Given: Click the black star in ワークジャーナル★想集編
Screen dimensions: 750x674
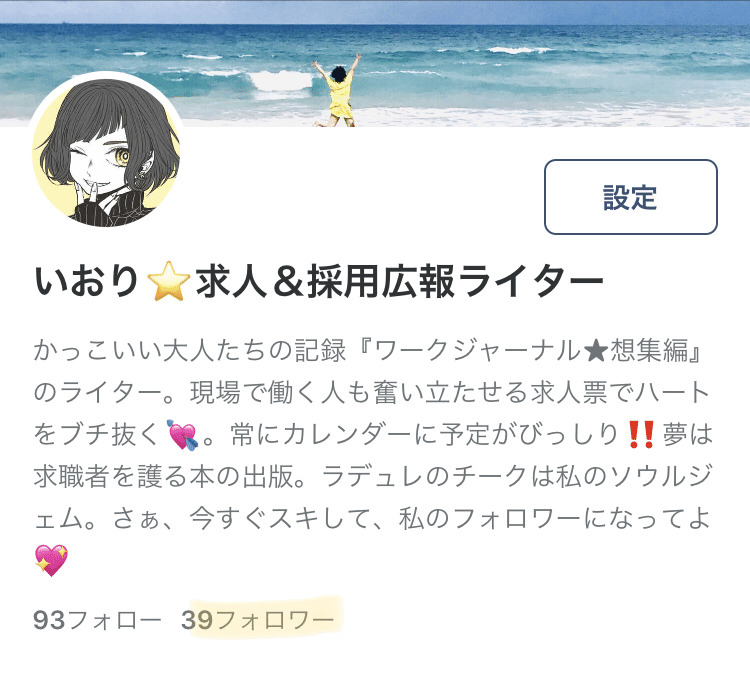Looking at the screenshot, I should (596, 352).
